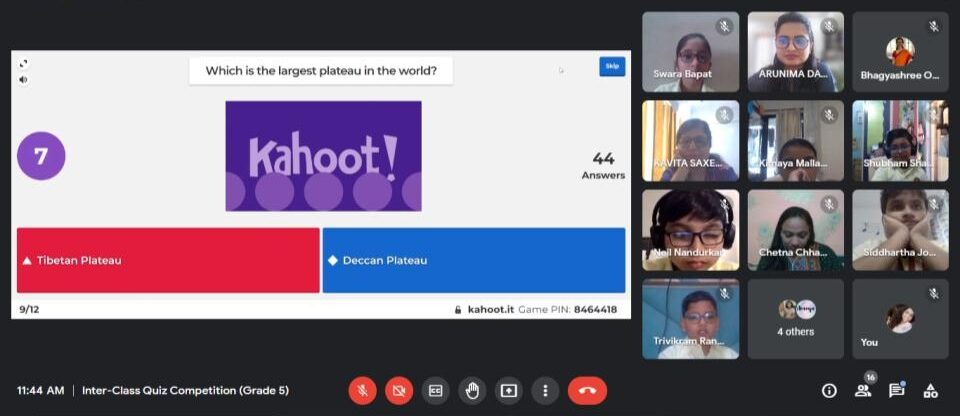This screenshot has height=416, width=960.
Task: Choose the Deccan Plateau answer
Action: (473, 260)
